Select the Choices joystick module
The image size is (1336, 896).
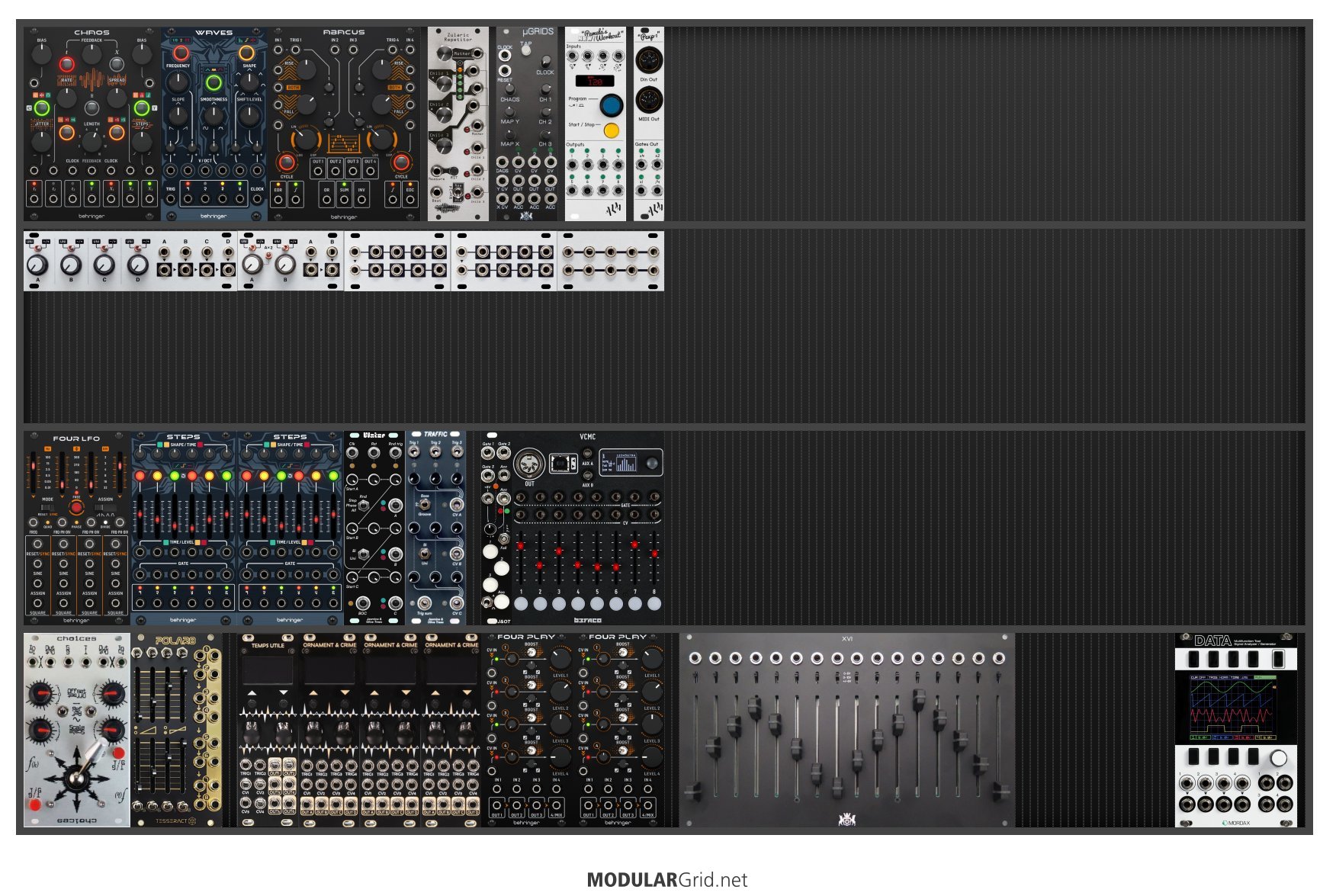point(77,730)
